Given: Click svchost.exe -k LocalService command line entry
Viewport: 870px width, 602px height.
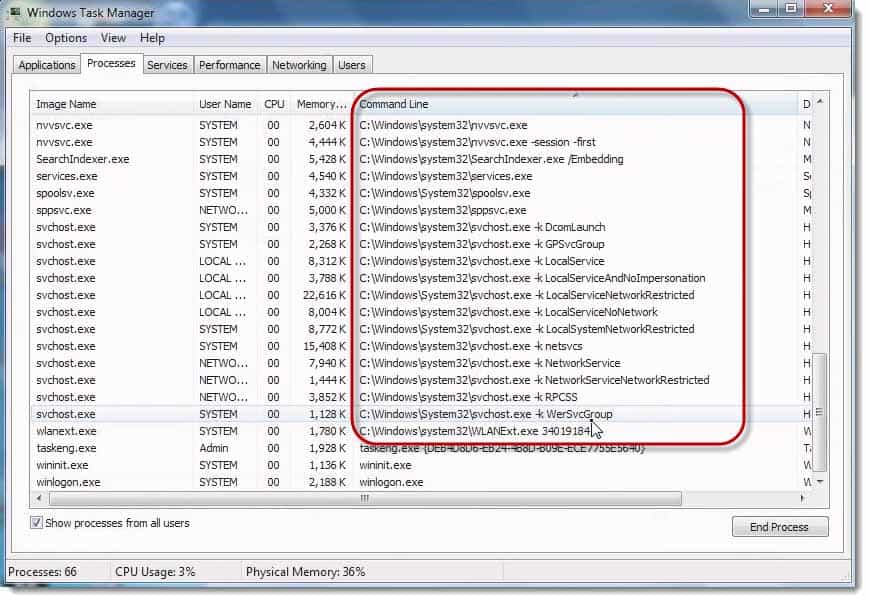Looking at the screenshot, I should [482, 261].
